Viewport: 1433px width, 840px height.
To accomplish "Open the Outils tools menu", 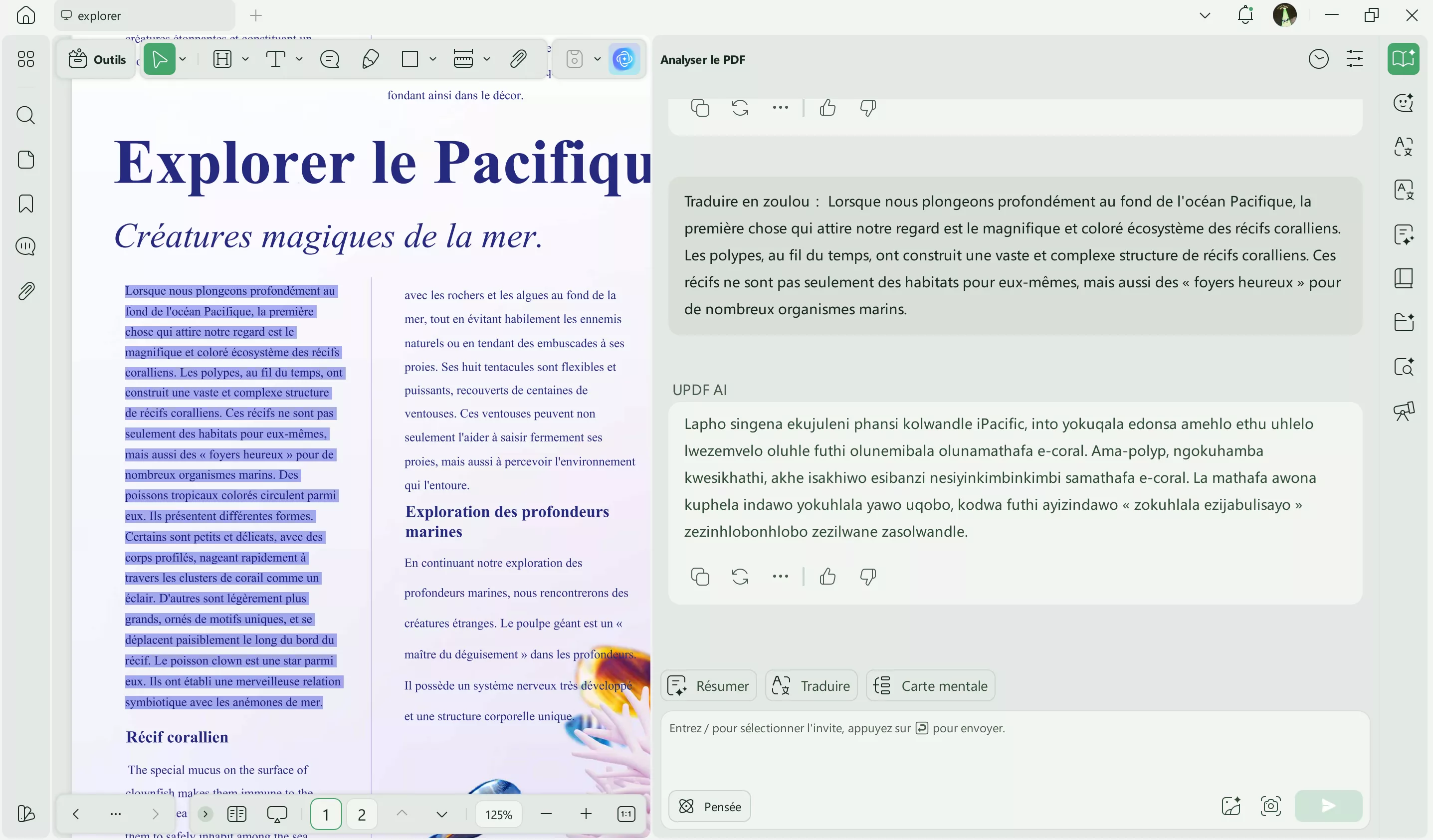I will [x=97, y=59].
